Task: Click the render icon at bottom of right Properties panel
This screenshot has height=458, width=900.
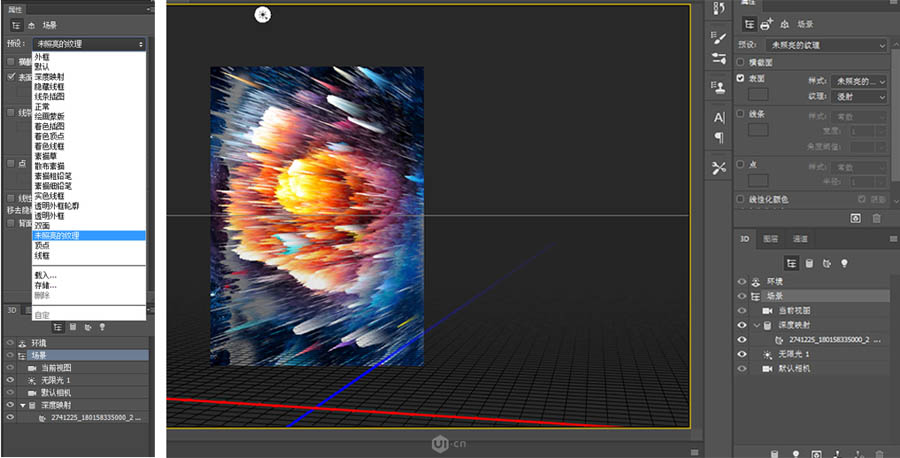Action: coord(856,217)
